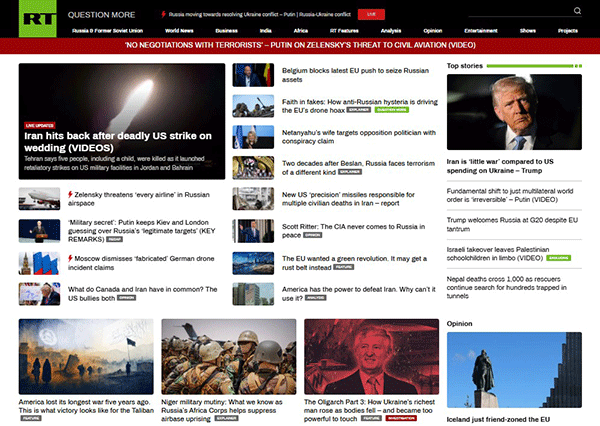Screen dimensions: 600x426
Task: Read Iran is 'little war' Trump headline
Action: [x=500, y=166]
